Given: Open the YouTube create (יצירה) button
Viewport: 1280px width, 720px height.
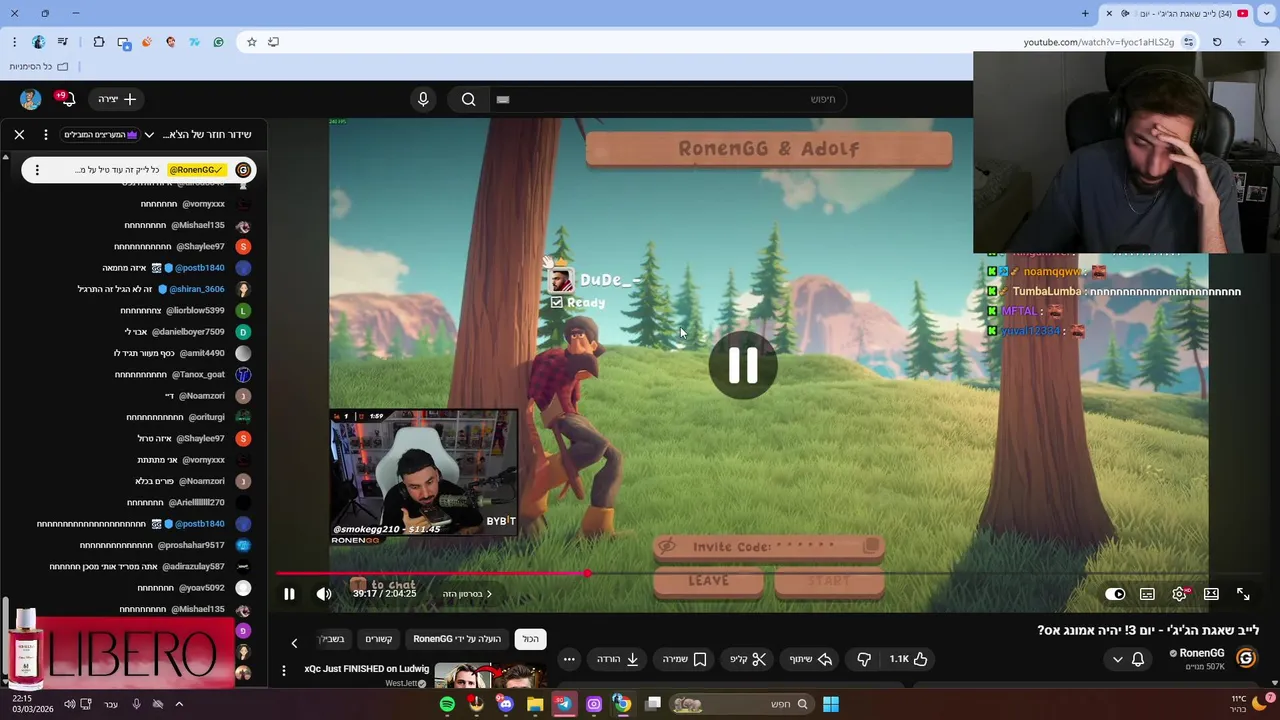Looking at the screenshot, I should point(117,99).
